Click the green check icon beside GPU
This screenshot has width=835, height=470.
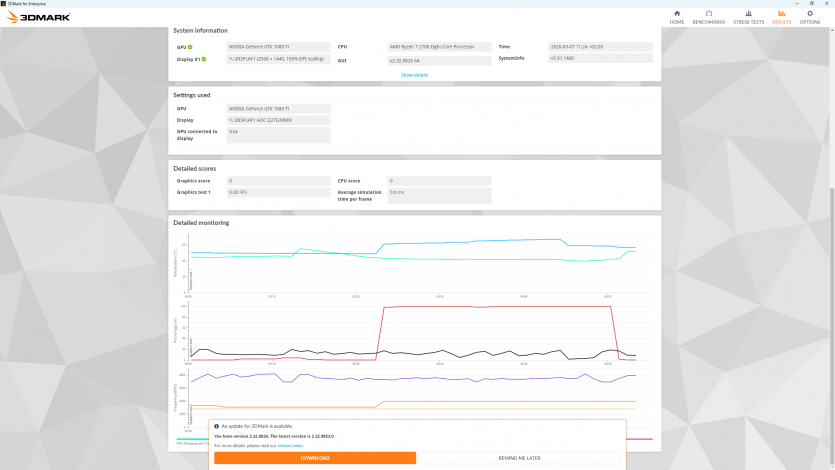[190, 47]
